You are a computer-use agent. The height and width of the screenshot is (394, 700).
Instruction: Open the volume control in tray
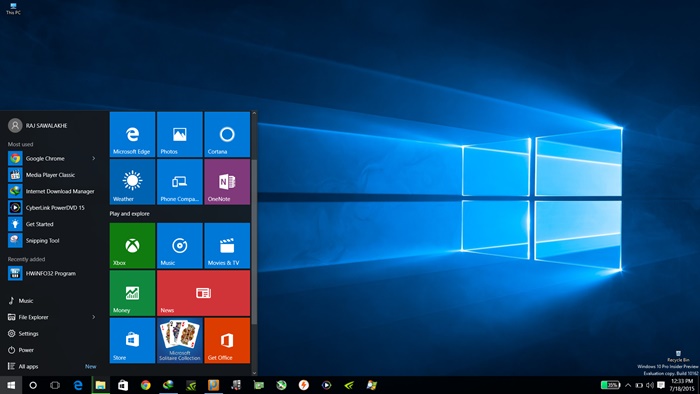click(x=650, y=385)
